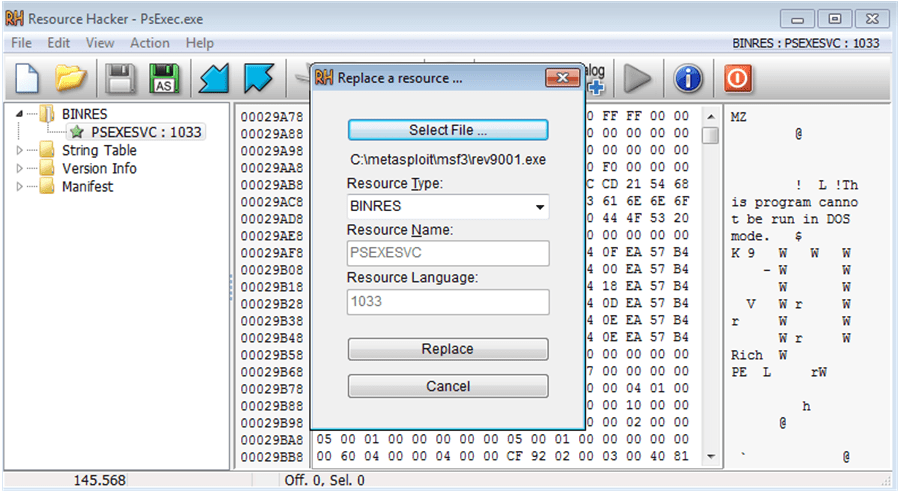Expand the Manifest folder
The image size is (899, 491).
pyautogui.click(x=19, y=186)
